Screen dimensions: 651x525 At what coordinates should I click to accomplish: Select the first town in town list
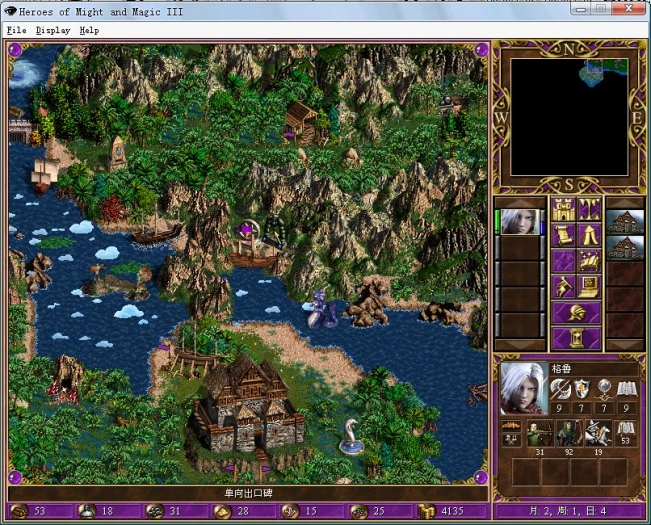[x=625, y=222]
